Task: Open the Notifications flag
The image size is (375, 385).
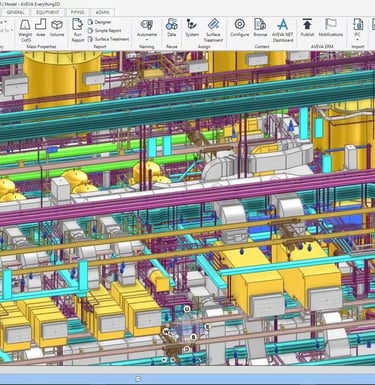Action: click(331, 28)
